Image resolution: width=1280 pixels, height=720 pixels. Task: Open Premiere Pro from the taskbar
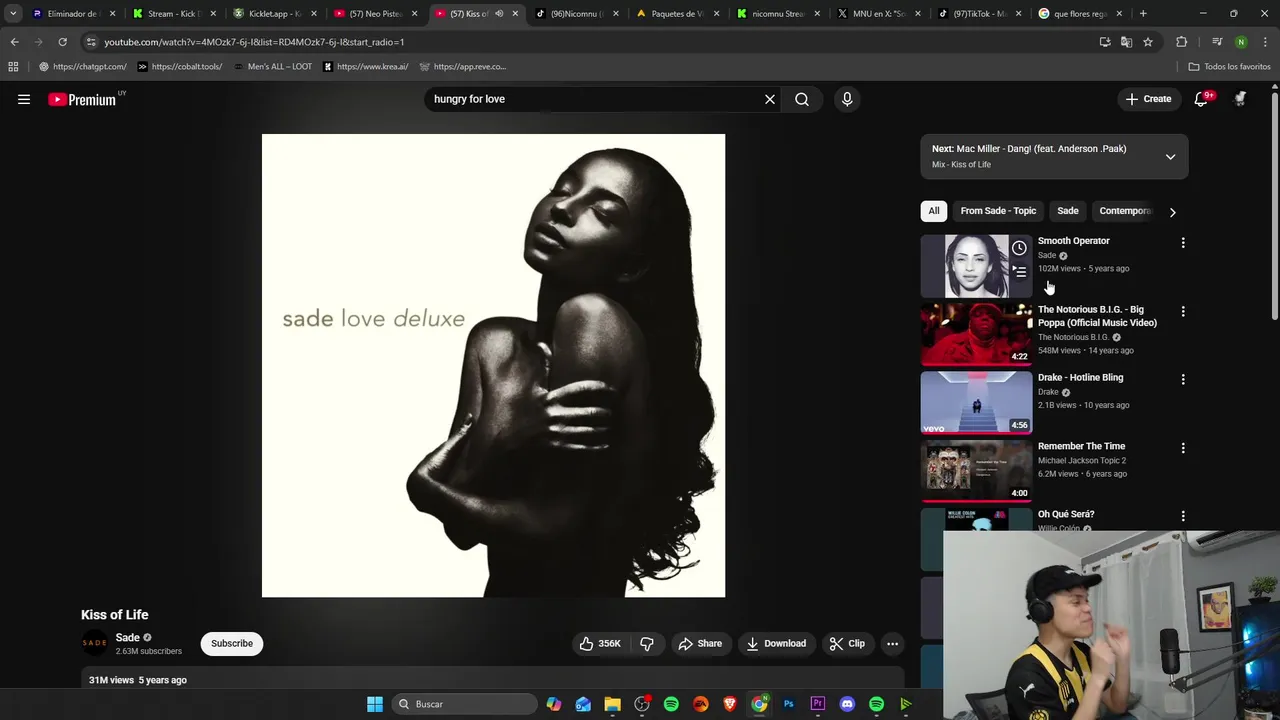(x=818, y=704)
